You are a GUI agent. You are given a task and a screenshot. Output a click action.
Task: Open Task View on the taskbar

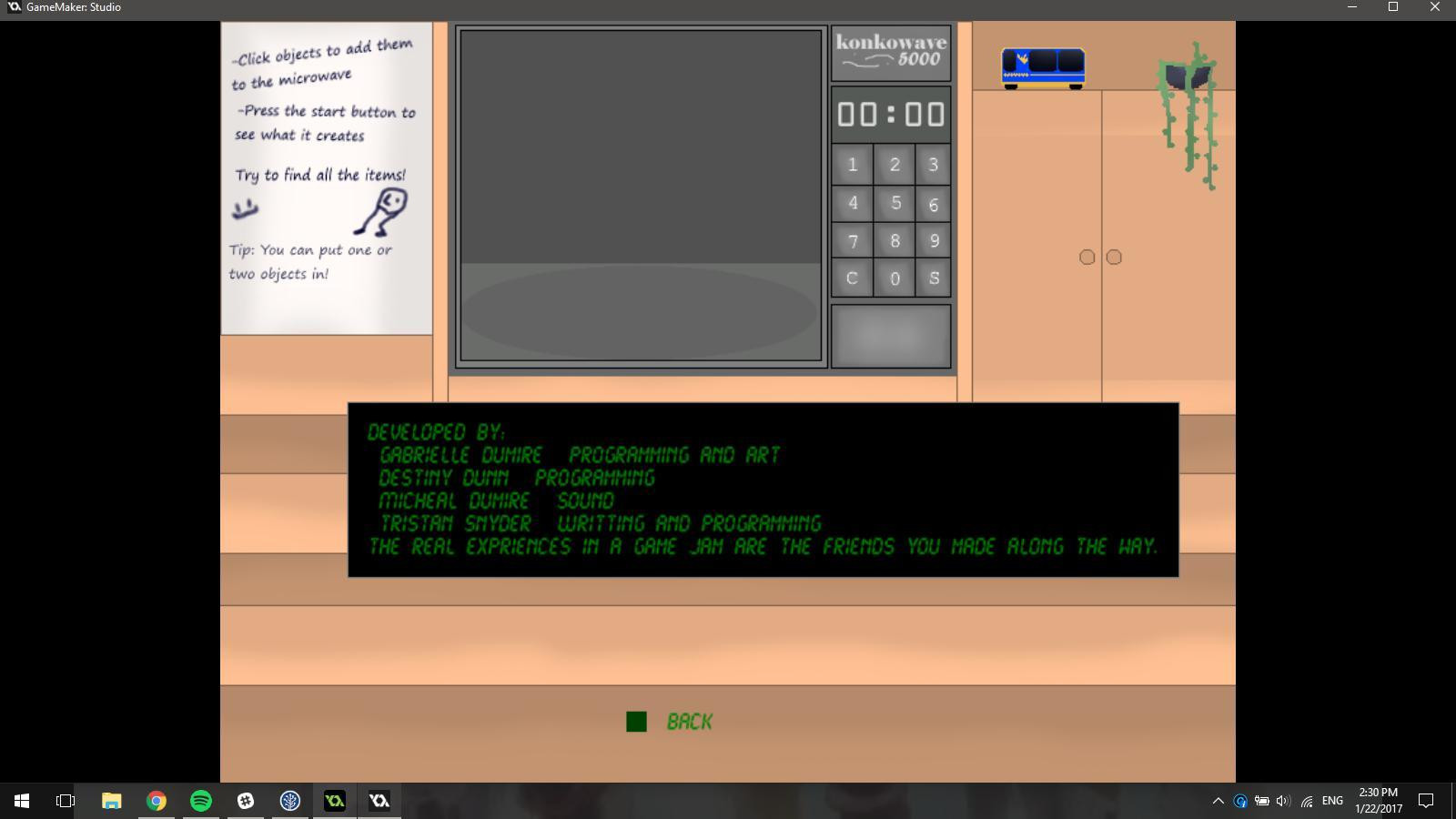pos(66,801)
